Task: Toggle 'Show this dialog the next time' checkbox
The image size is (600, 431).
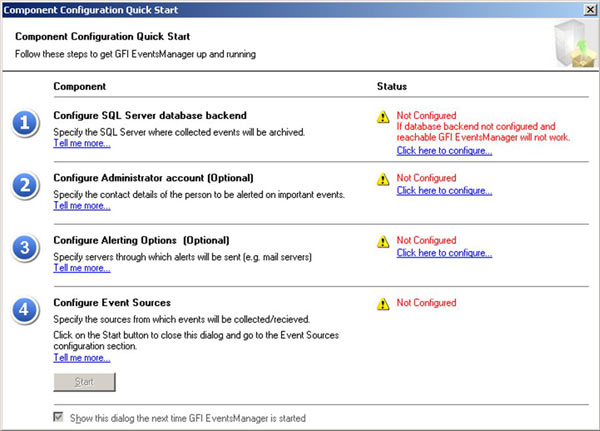Action: (60, 418)
